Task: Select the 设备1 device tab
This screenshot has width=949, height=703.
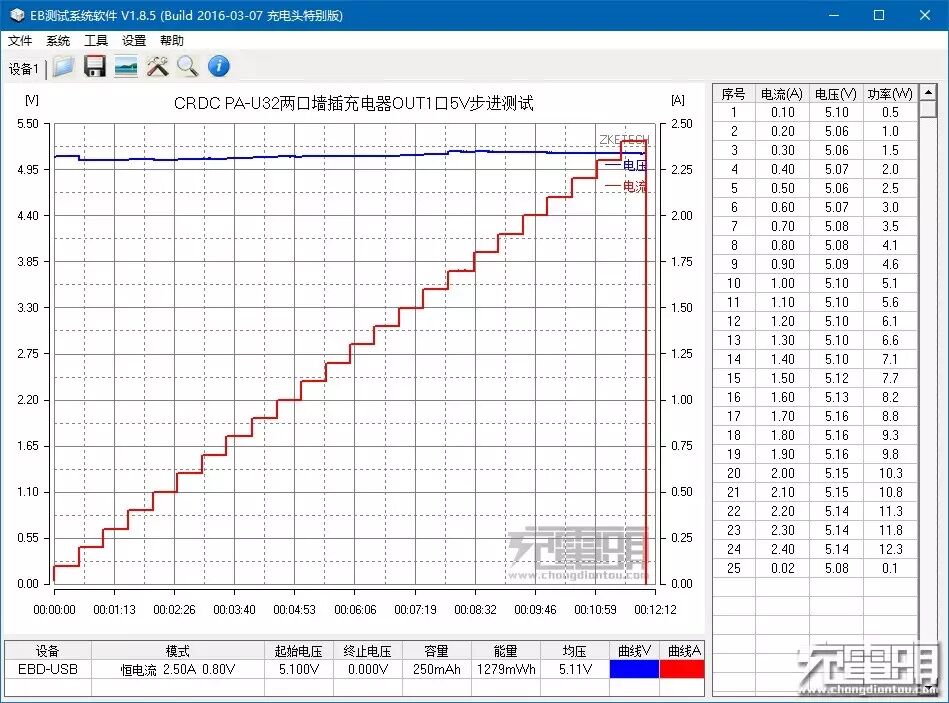Action: tap(24, 69)
